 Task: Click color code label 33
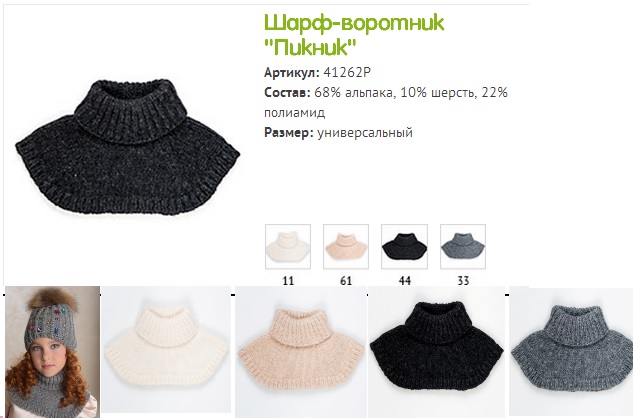tap(463, 281)
